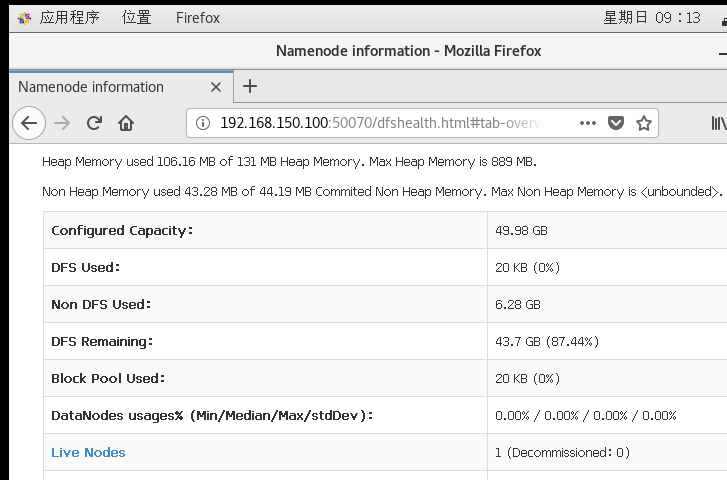Bookmark this page with the star
The width and height of the screenshot is (727, 480).
pos(644,123)
